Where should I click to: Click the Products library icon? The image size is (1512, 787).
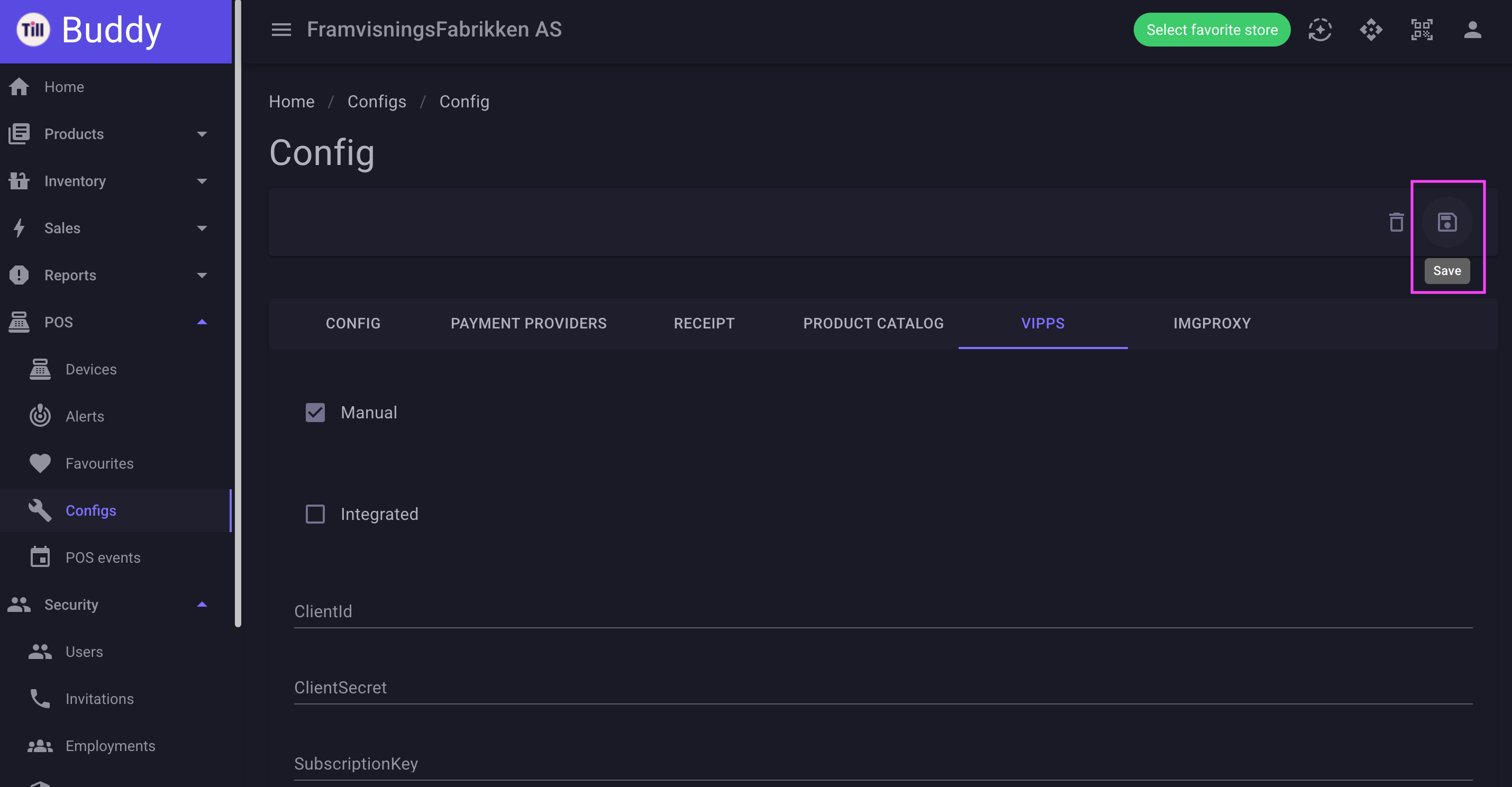20,134
